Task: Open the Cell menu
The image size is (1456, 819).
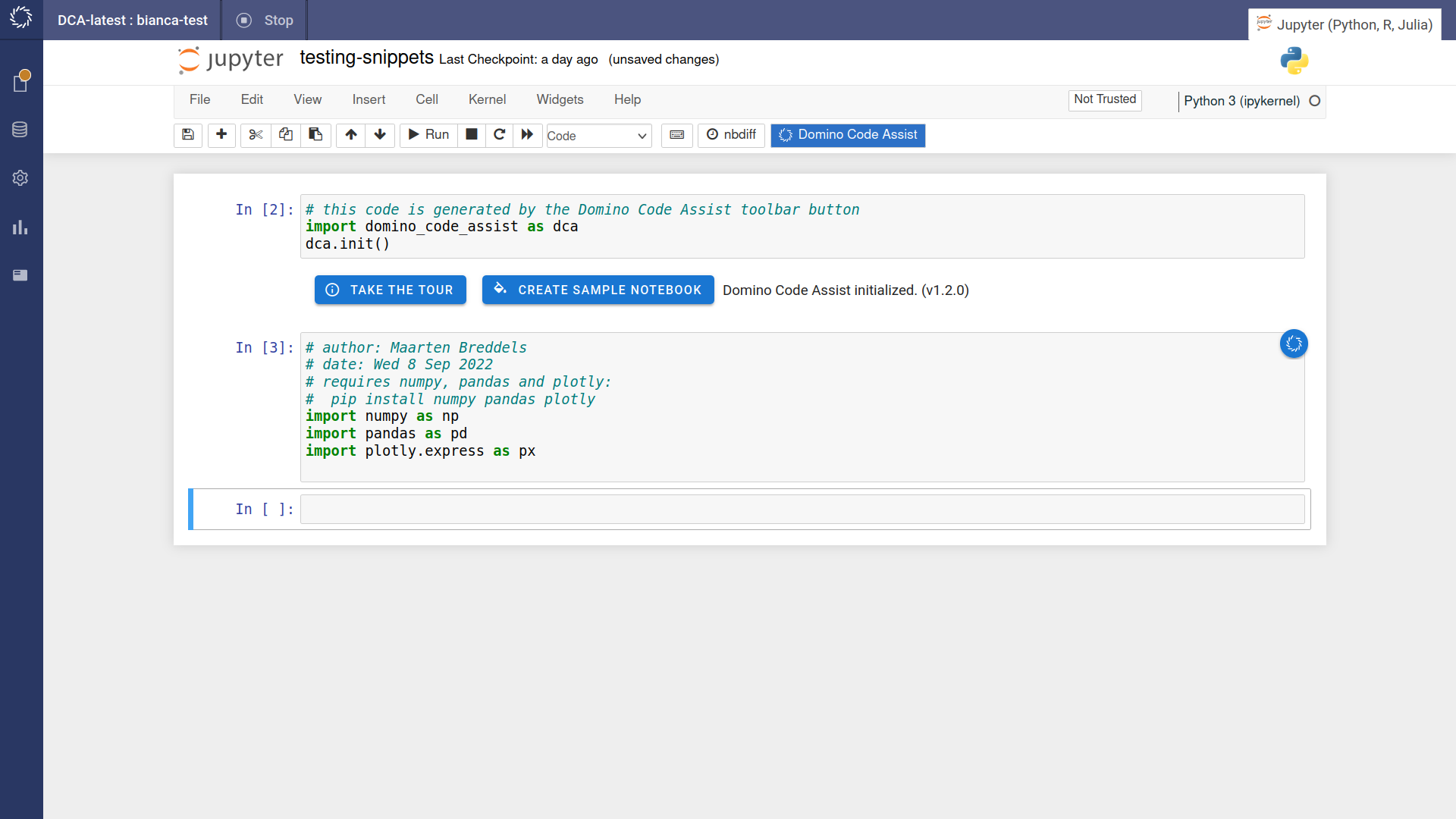Action: click(427, 99)
